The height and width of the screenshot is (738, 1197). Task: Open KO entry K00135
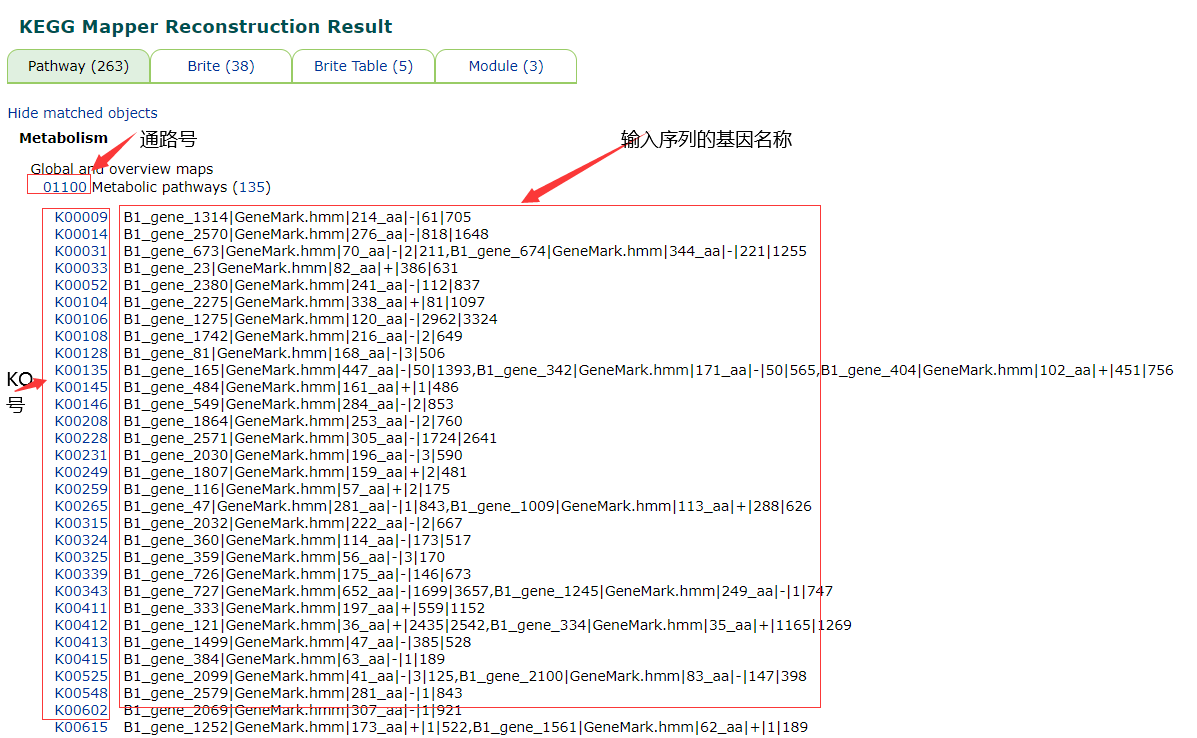(81, 370)
